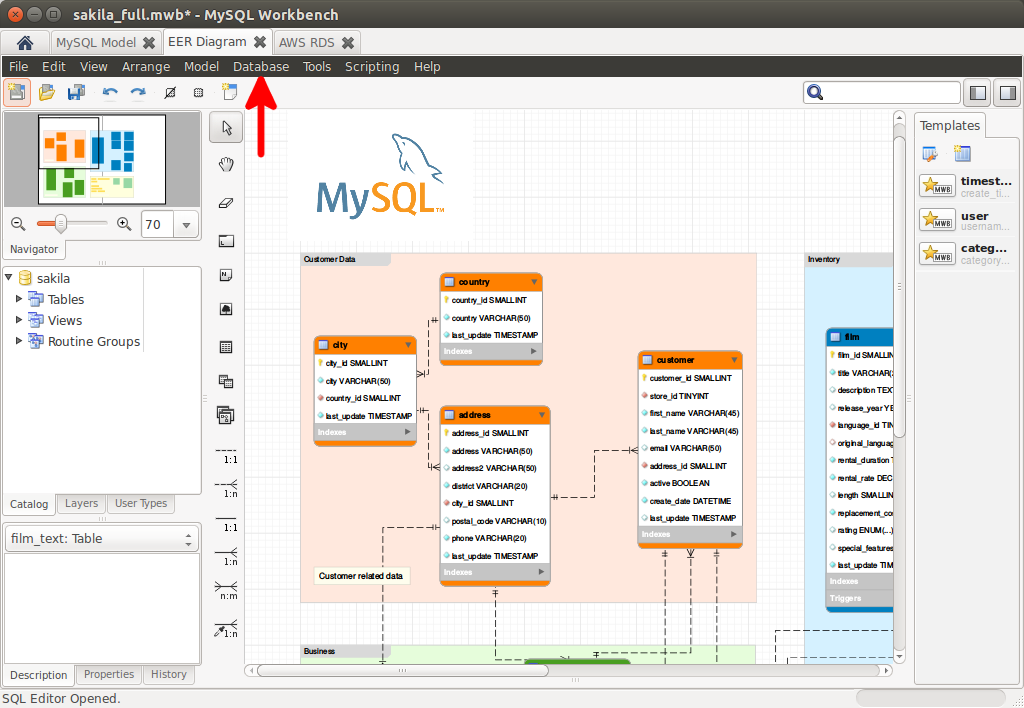Expand the Tables tree node
The width and height of the screenshot is (1024, 708).
coord(19,298)
